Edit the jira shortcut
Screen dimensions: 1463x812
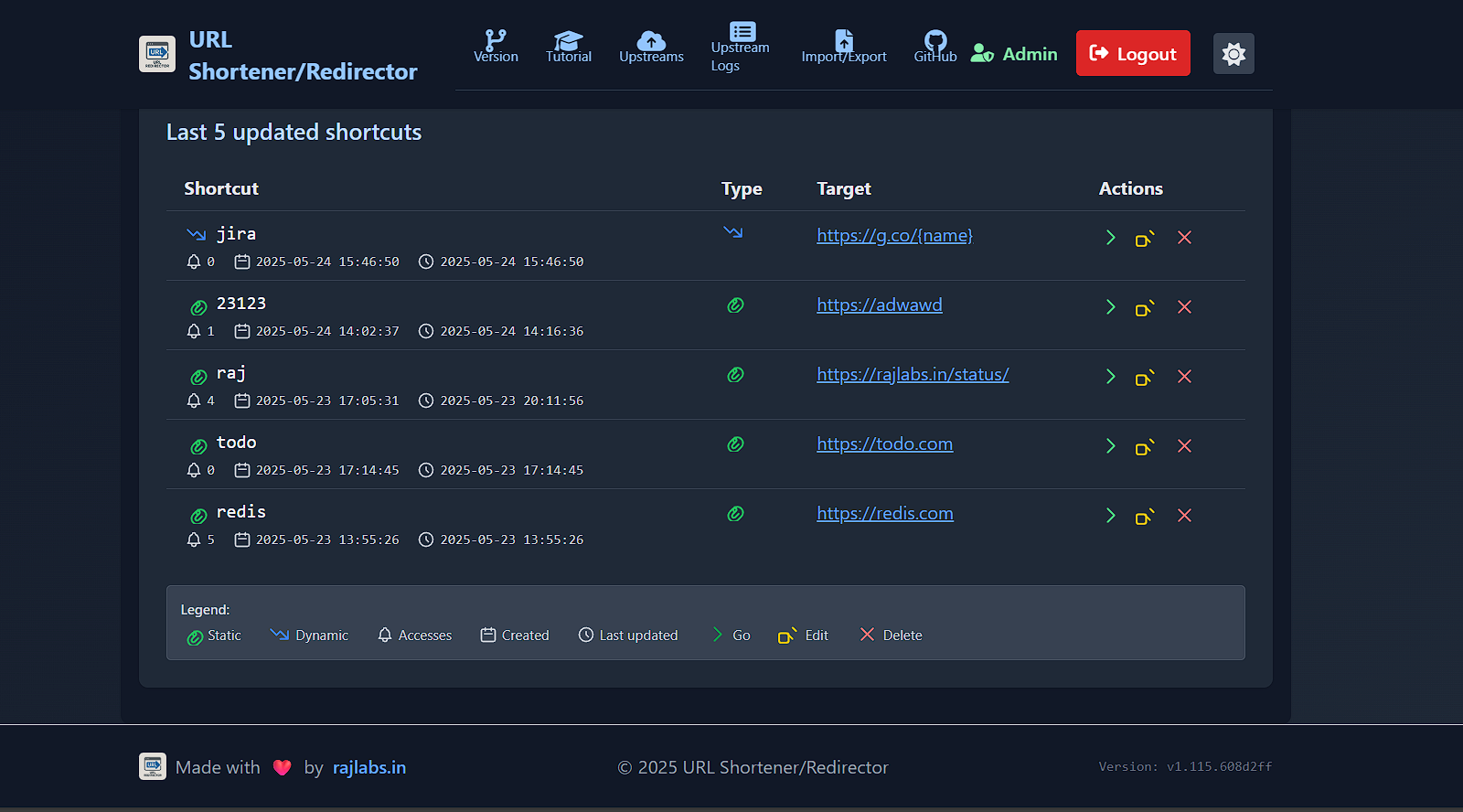1145,238
